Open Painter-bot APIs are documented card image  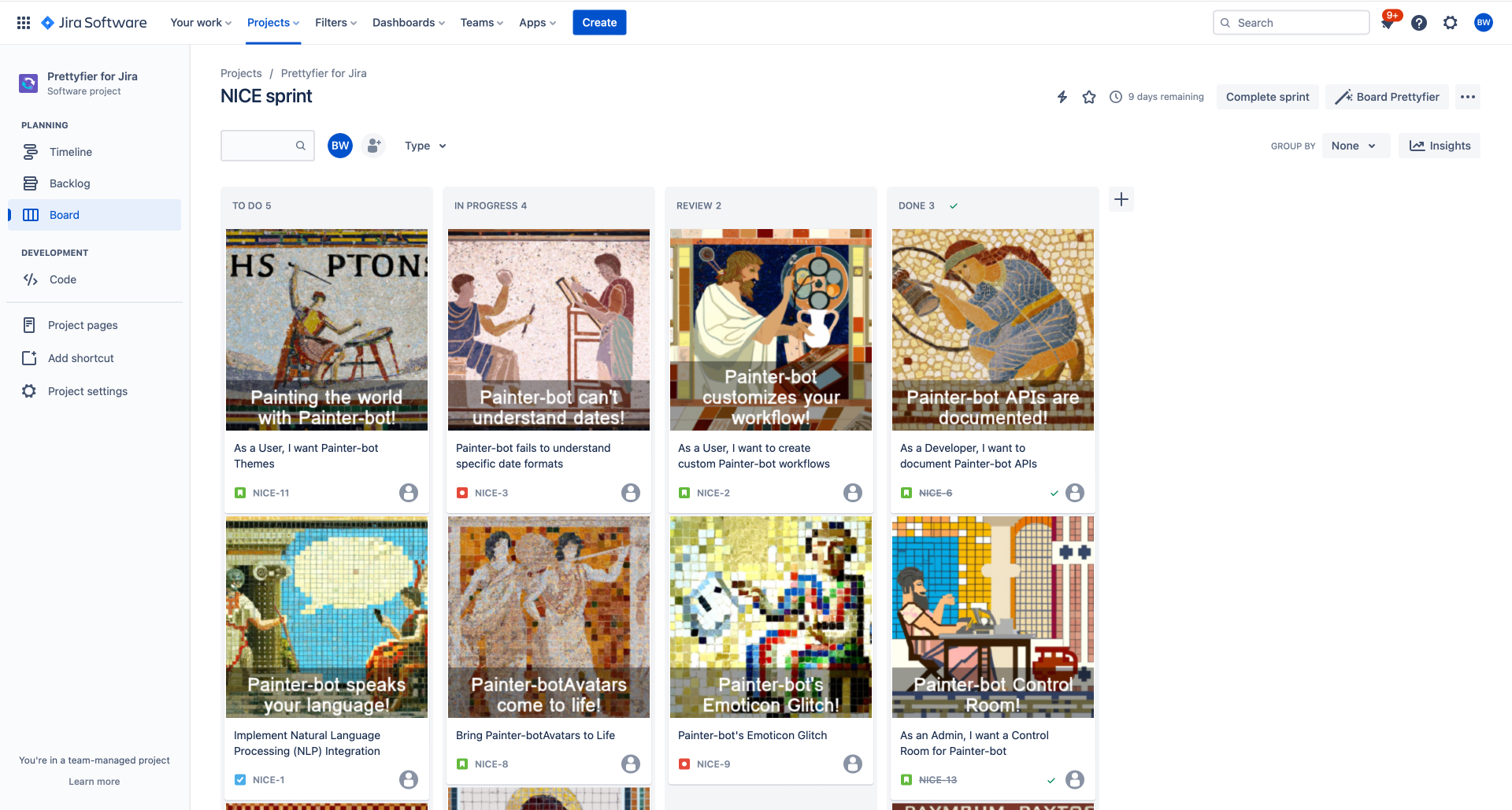pos(993,330)
